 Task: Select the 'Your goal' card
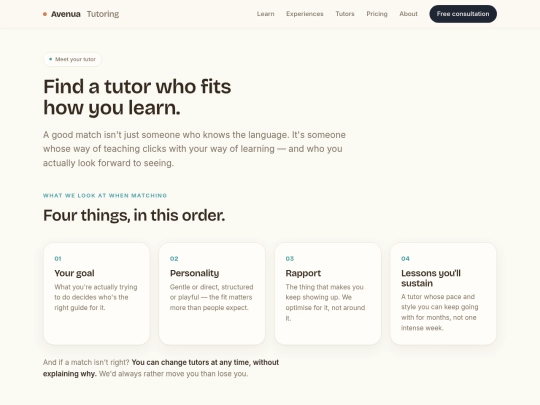pos(97,294)
